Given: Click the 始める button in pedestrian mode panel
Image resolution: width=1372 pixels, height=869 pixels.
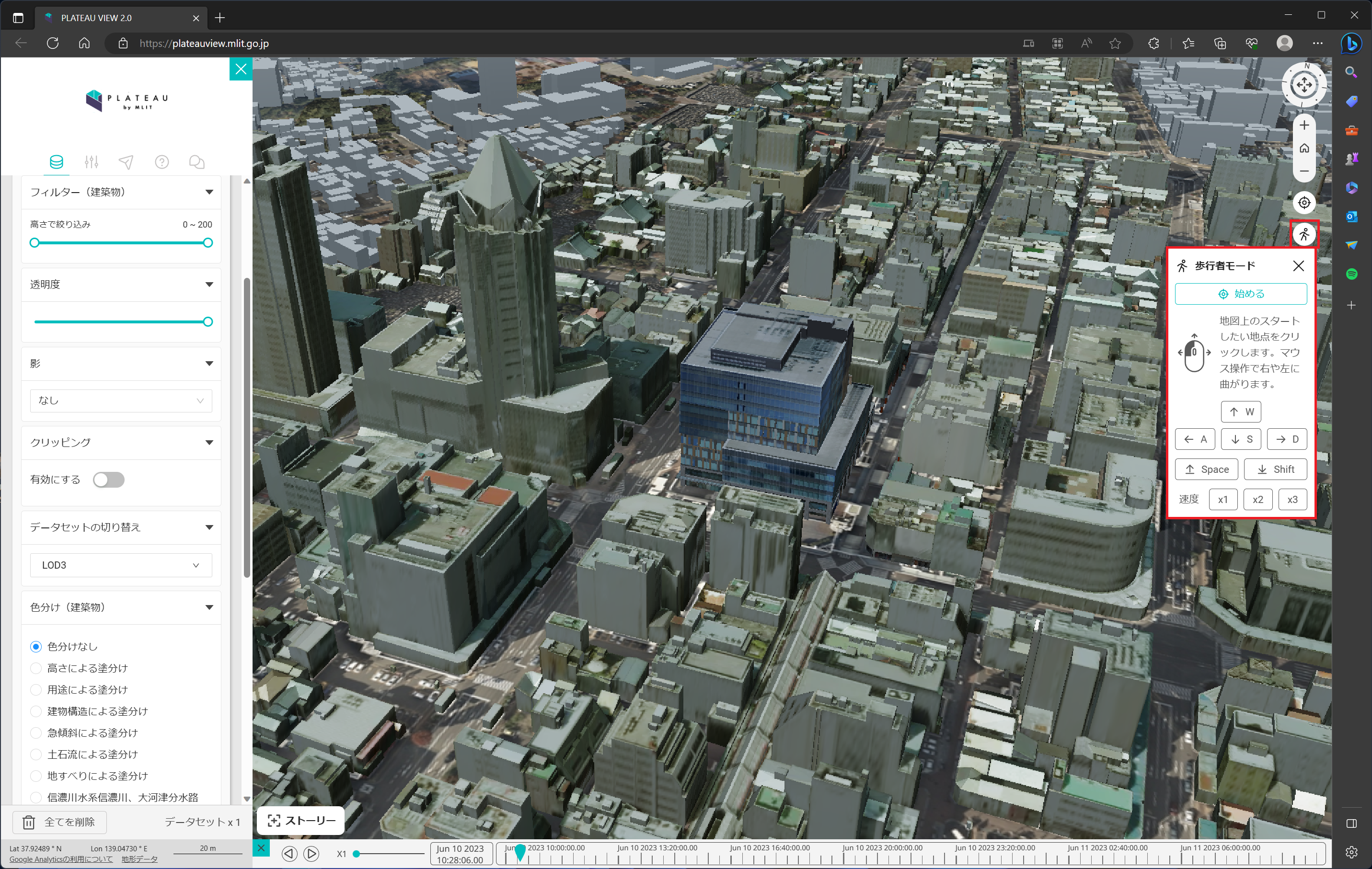Looking at the screenshot, I should pos(1241,294).
